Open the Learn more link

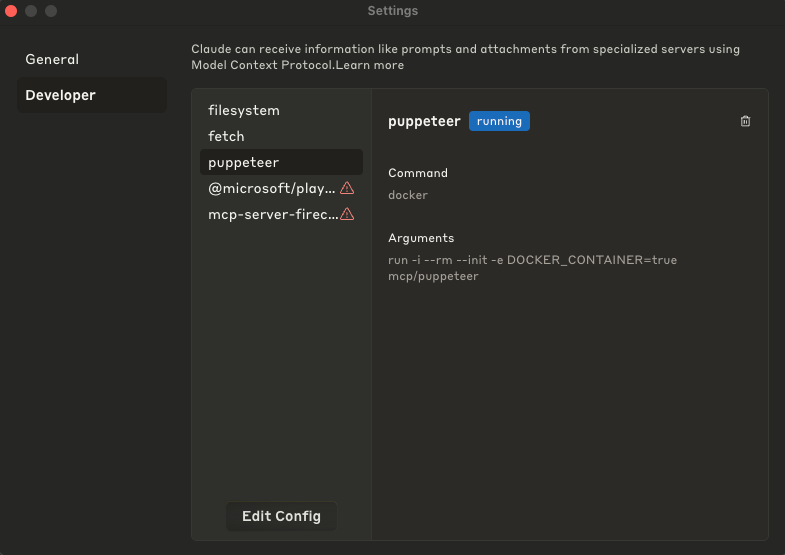pyautogui.click(x=369, y=65)
